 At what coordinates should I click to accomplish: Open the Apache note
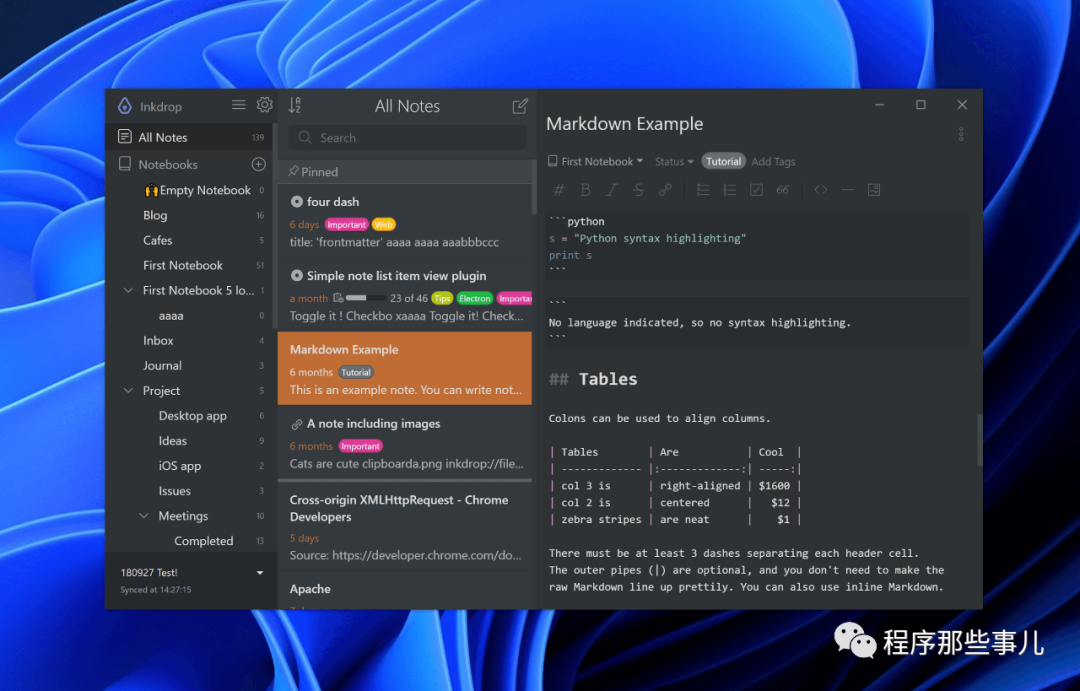(x=405, y=591)
